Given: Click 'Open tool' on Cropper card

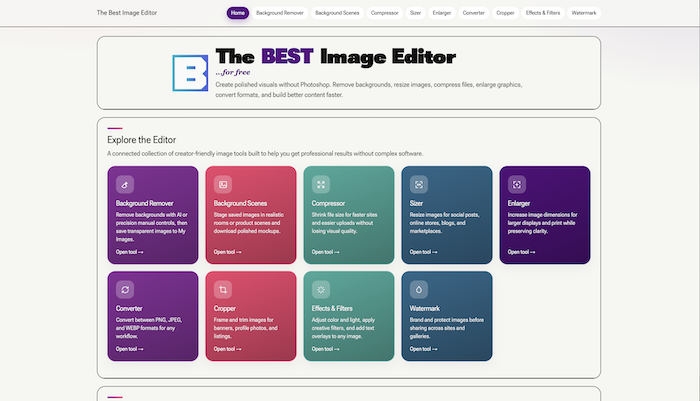Looking at the screenshot, I should [227, 349].
